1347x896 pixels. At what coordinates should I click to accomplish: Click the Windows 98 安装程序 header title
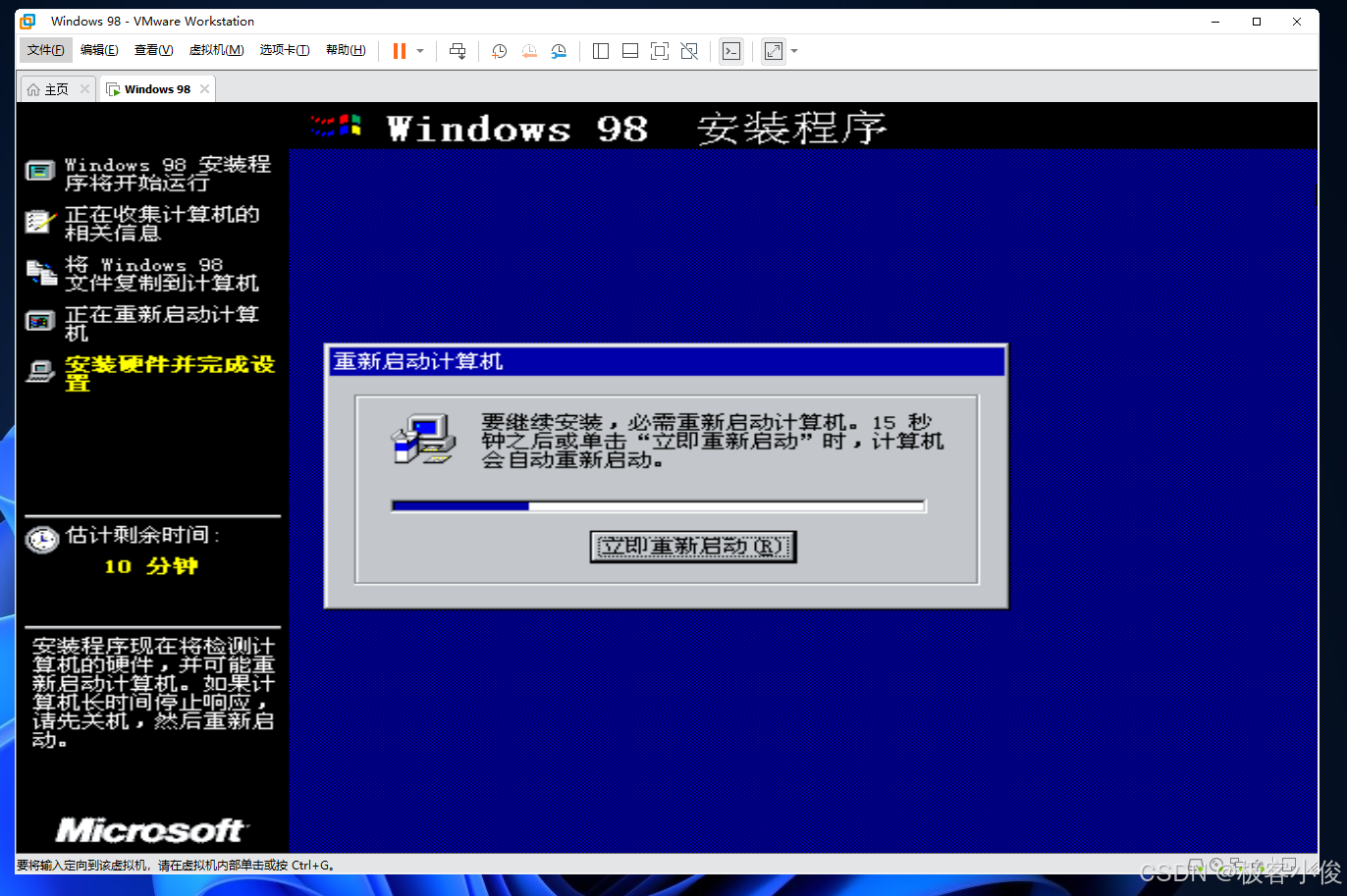pos(637,129)
